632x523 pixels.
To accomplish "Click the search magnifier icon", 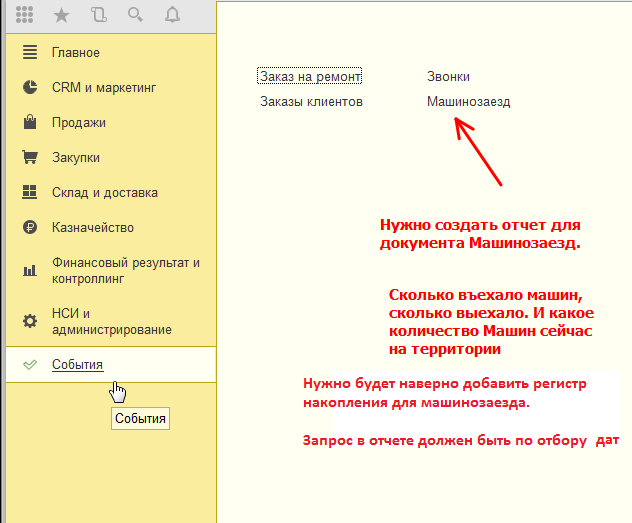I will (135, 16).
